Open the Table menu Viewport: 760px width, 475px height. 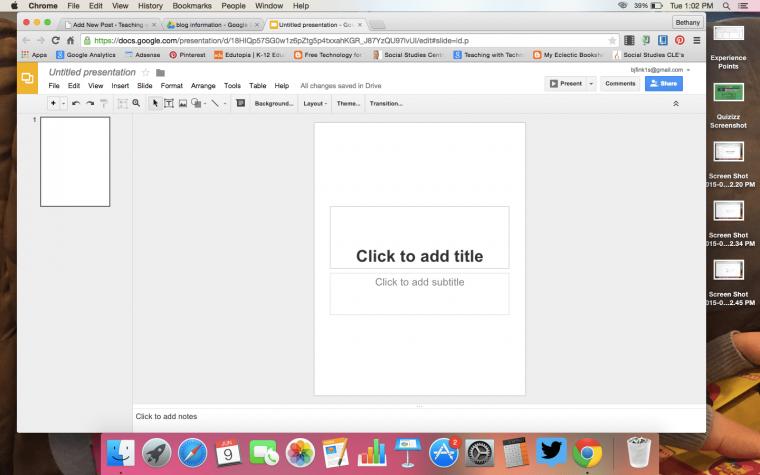coord(257,85)
